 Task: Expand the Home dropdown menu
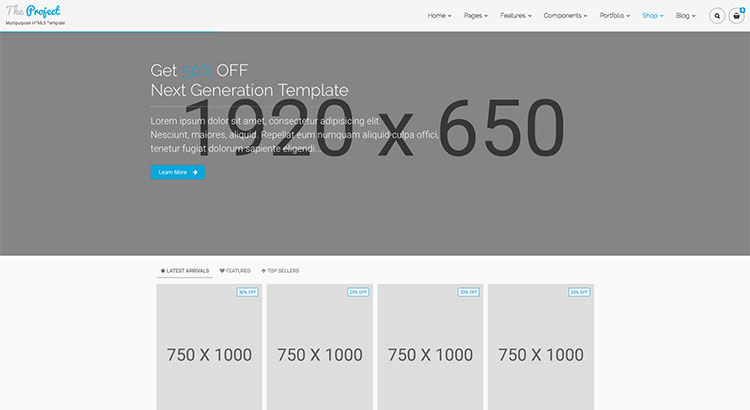point(439,16)
